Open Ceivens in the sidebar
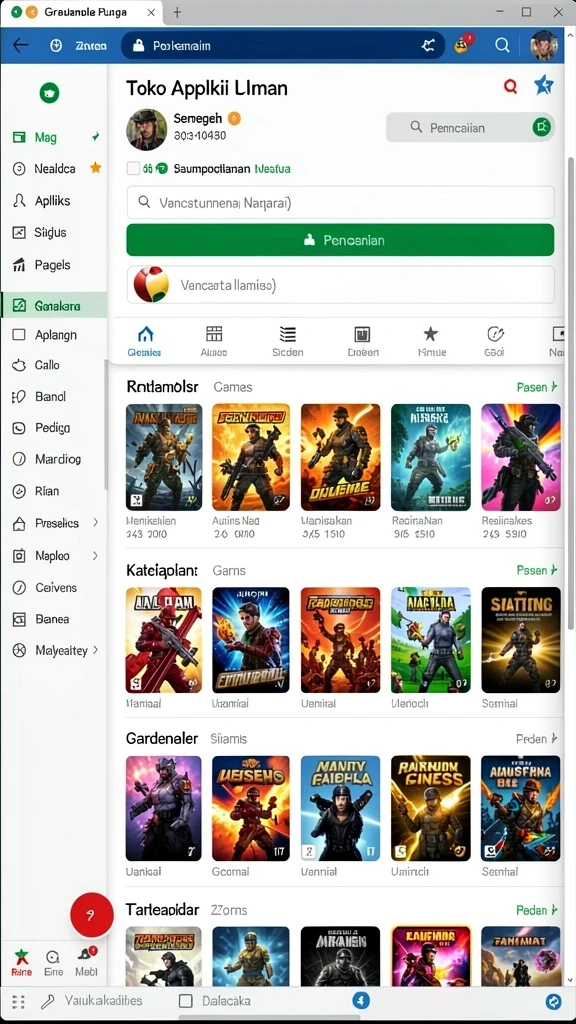This screenshot has height=1024, width=576. point(54,588)
